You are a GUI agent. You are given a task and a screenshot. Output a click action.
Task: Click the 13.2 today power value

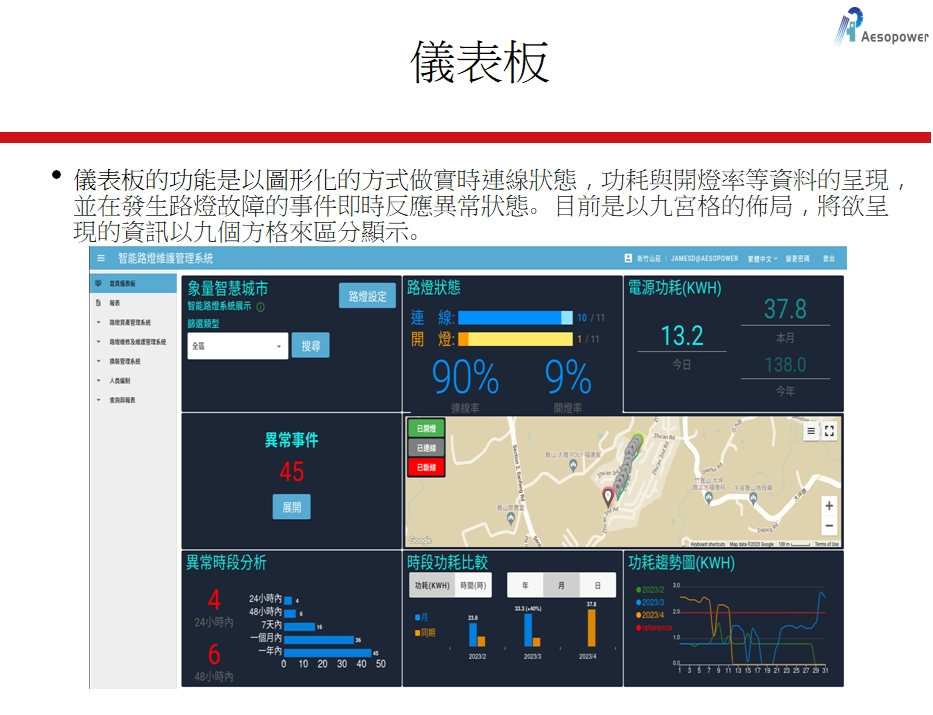[682, 335]
